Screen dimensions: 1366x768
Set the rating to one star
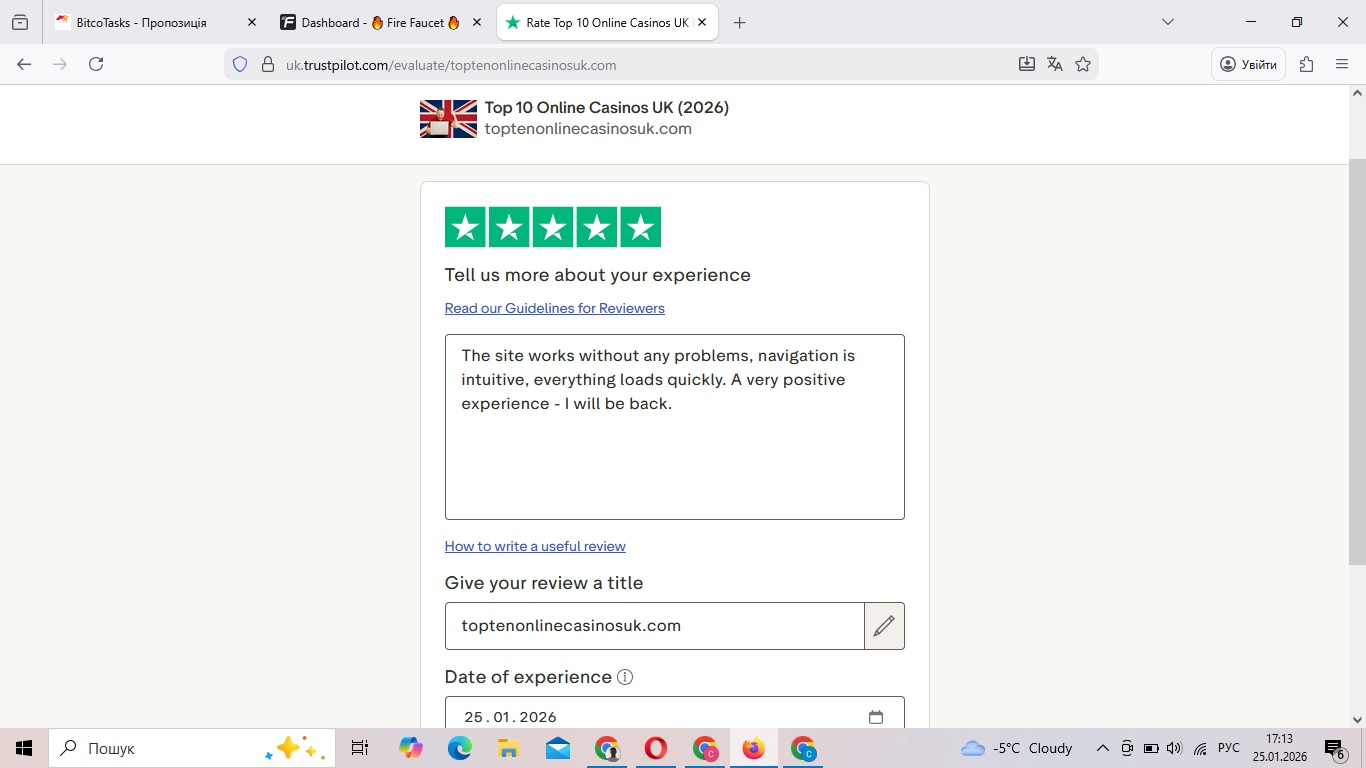[465, 227]
